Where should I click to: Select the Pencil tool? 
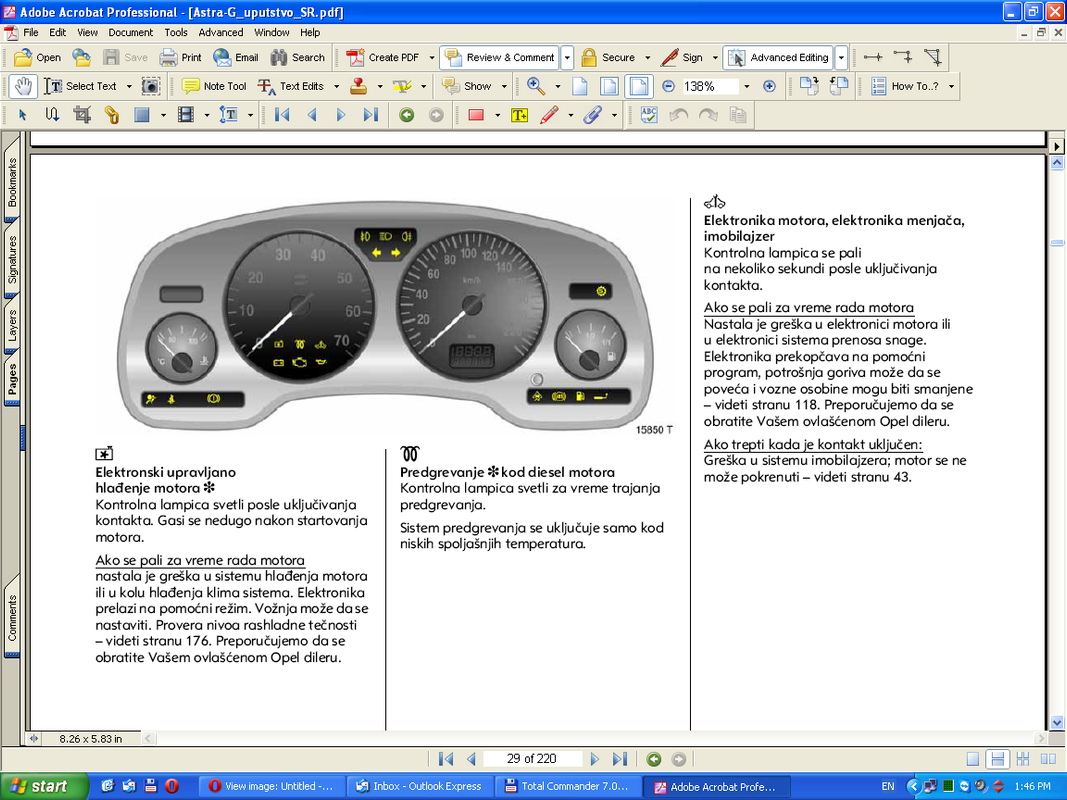tap(549, 115)
